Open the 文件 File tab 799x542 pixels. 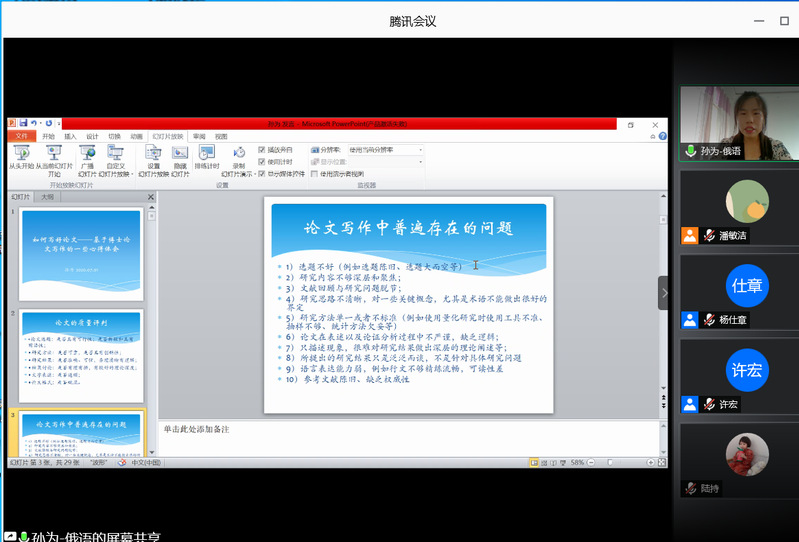[22, 136]
